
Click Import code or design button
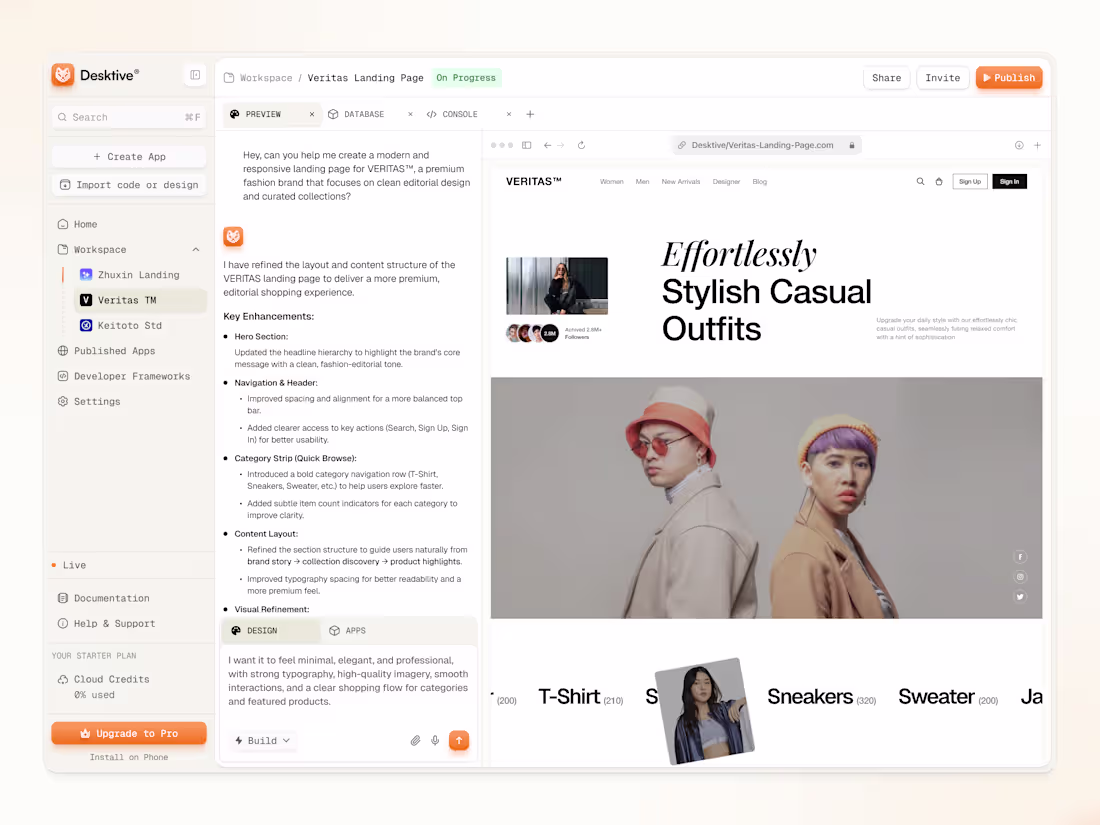[129, 185]
